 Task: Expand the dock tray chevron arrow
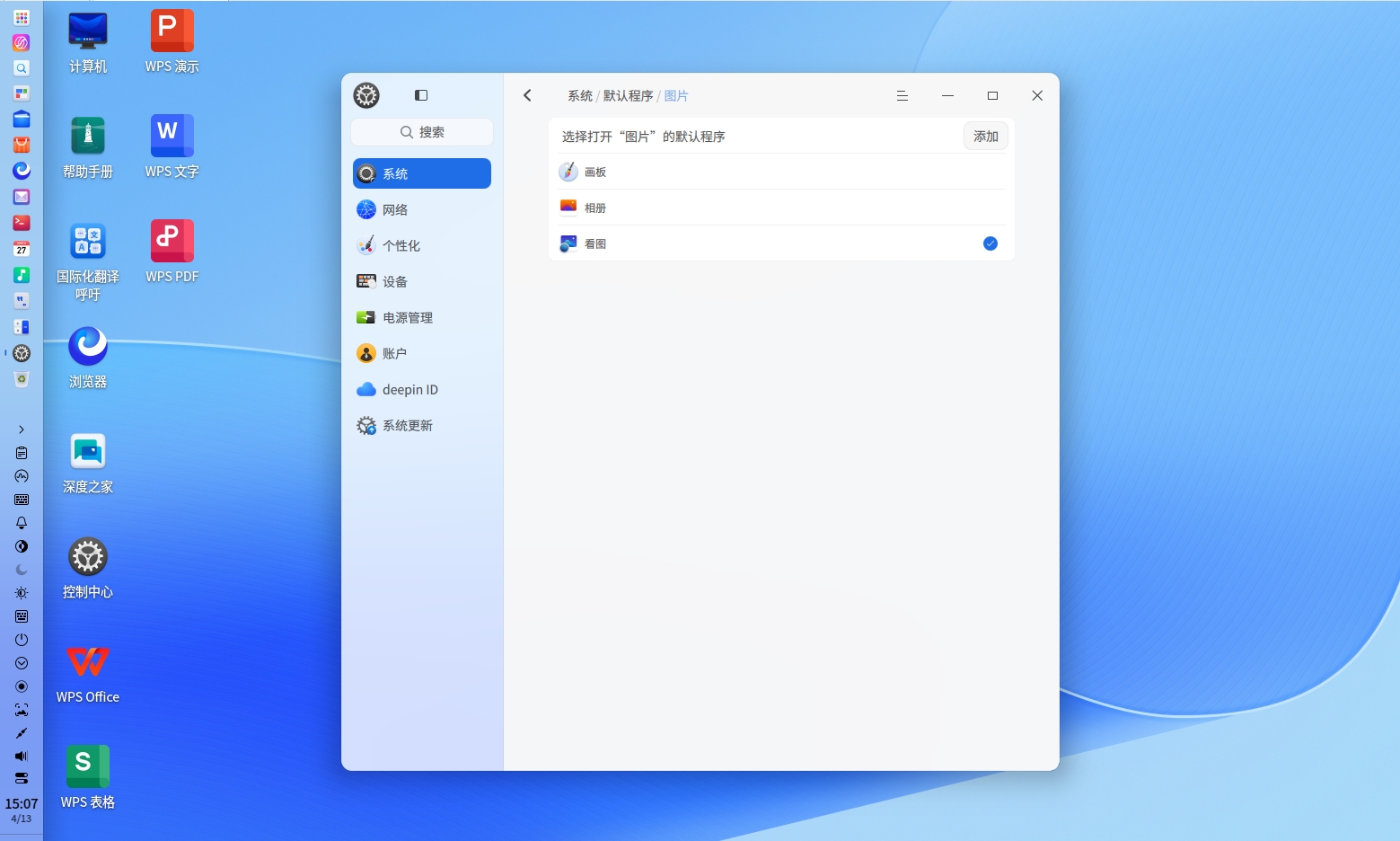coord(22,429)
